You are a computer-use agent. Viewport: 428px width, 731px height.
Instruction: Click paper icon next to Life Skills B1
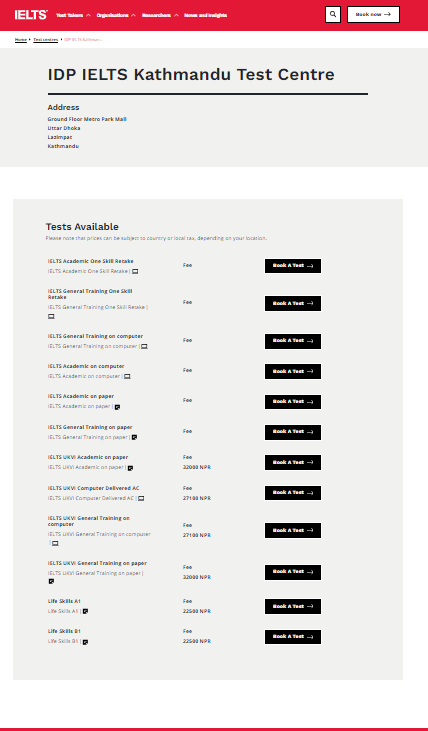85,642
